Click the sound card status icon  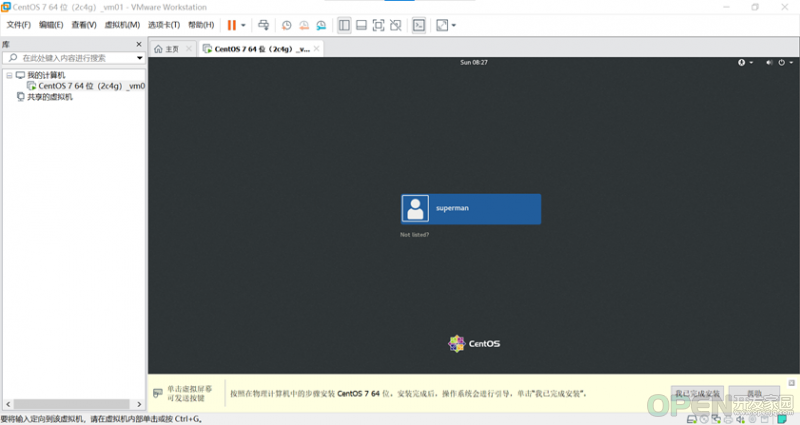[x=740, y=419]
